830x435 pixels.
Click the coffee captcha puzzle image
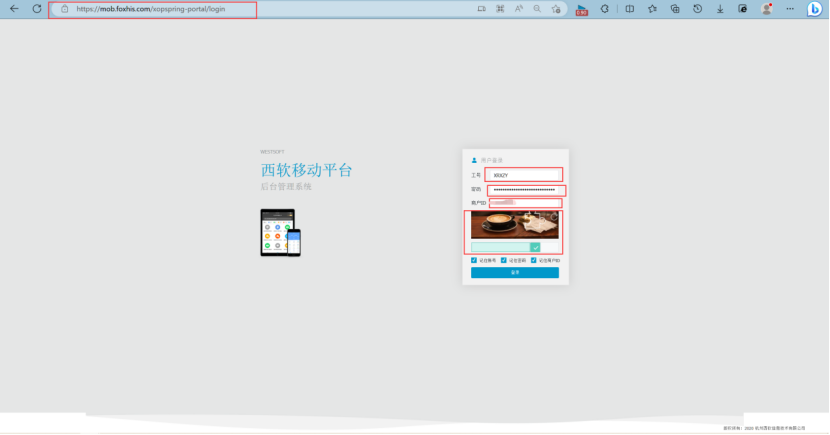pos(515,225)
